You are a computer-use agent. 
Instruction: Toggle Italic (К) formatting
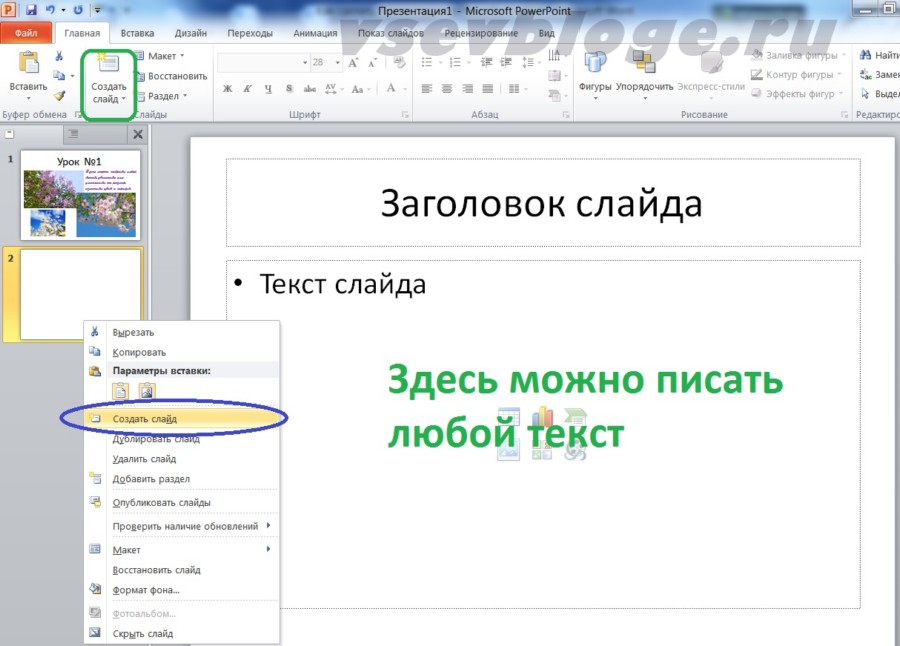(247, 88)
